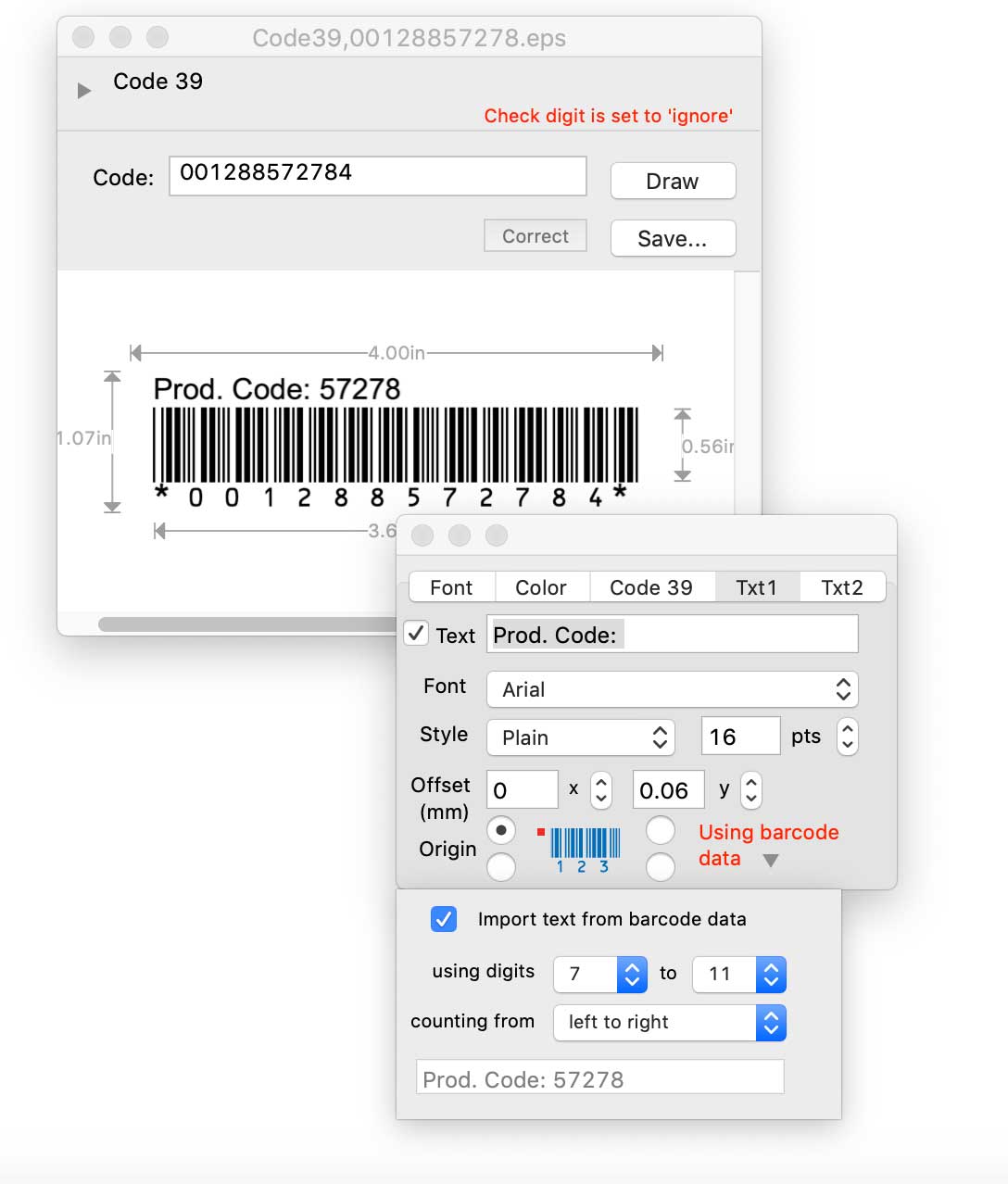The width and height of the screenshot is (1008, 1184).
Task: Select the bottom Origin radio button
Action: 501,868
